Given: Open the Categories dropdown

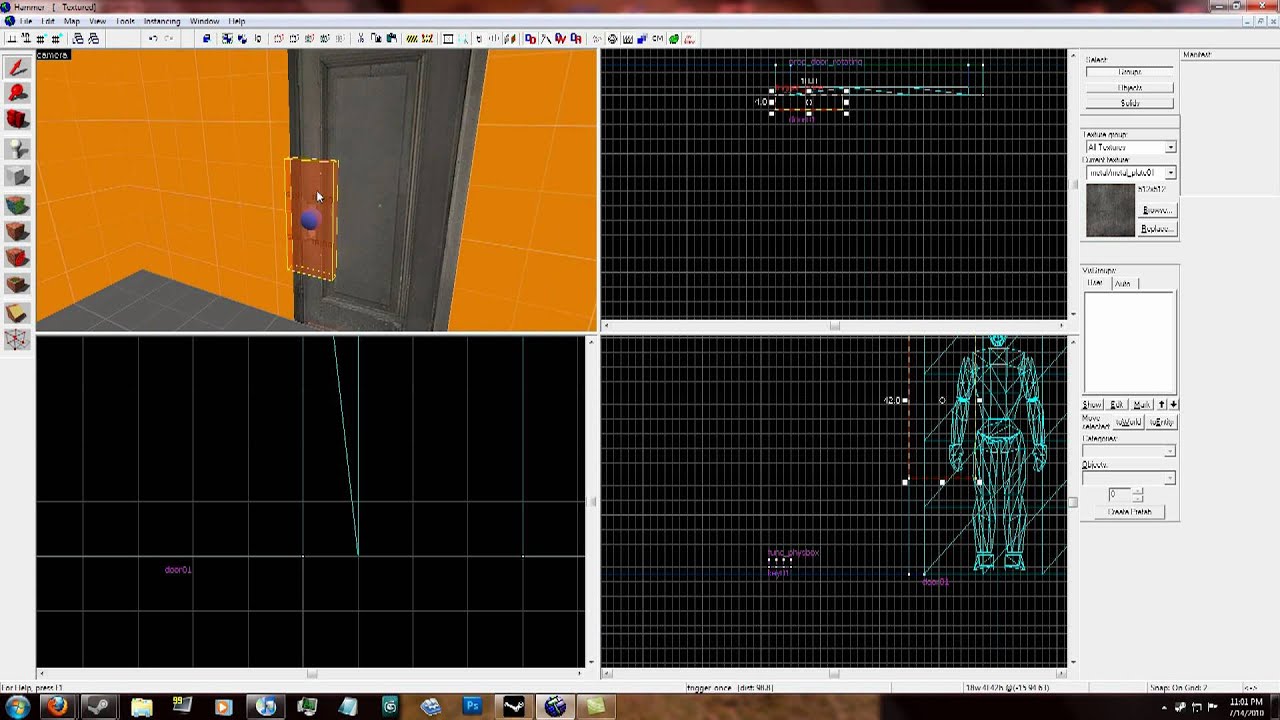Looking at the screenshot, I should coord(1130,451).
